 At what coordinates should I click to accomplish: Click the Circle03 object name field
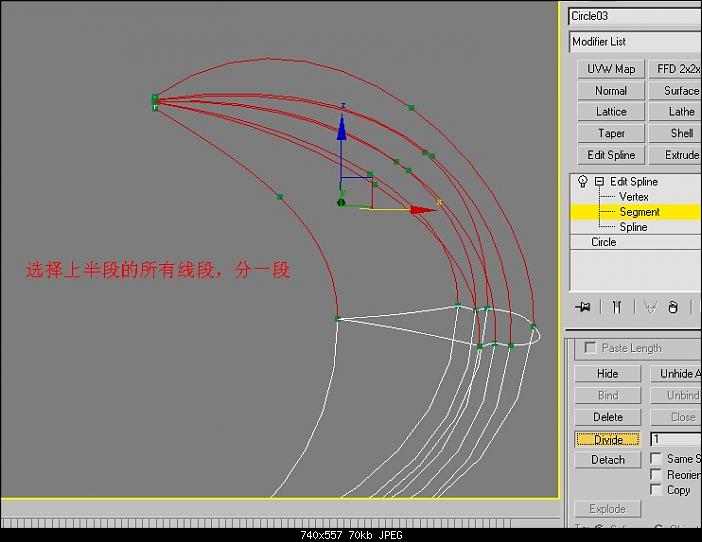(635, 16)
